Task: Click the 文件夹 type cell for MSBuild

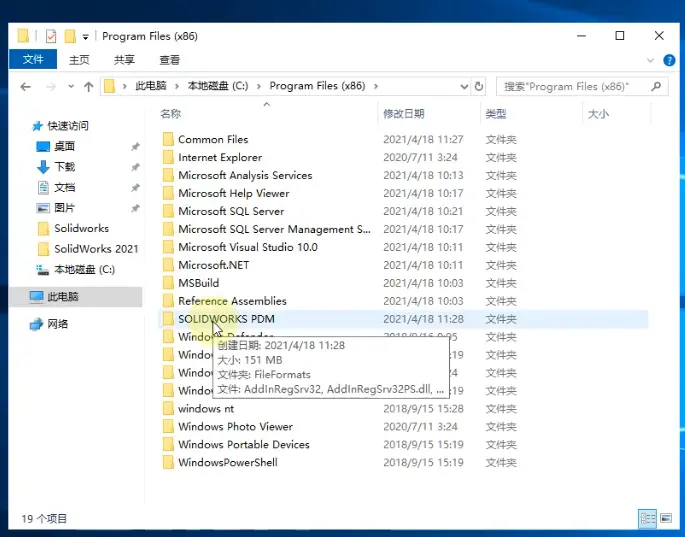Action: click(x=501, y=283)
